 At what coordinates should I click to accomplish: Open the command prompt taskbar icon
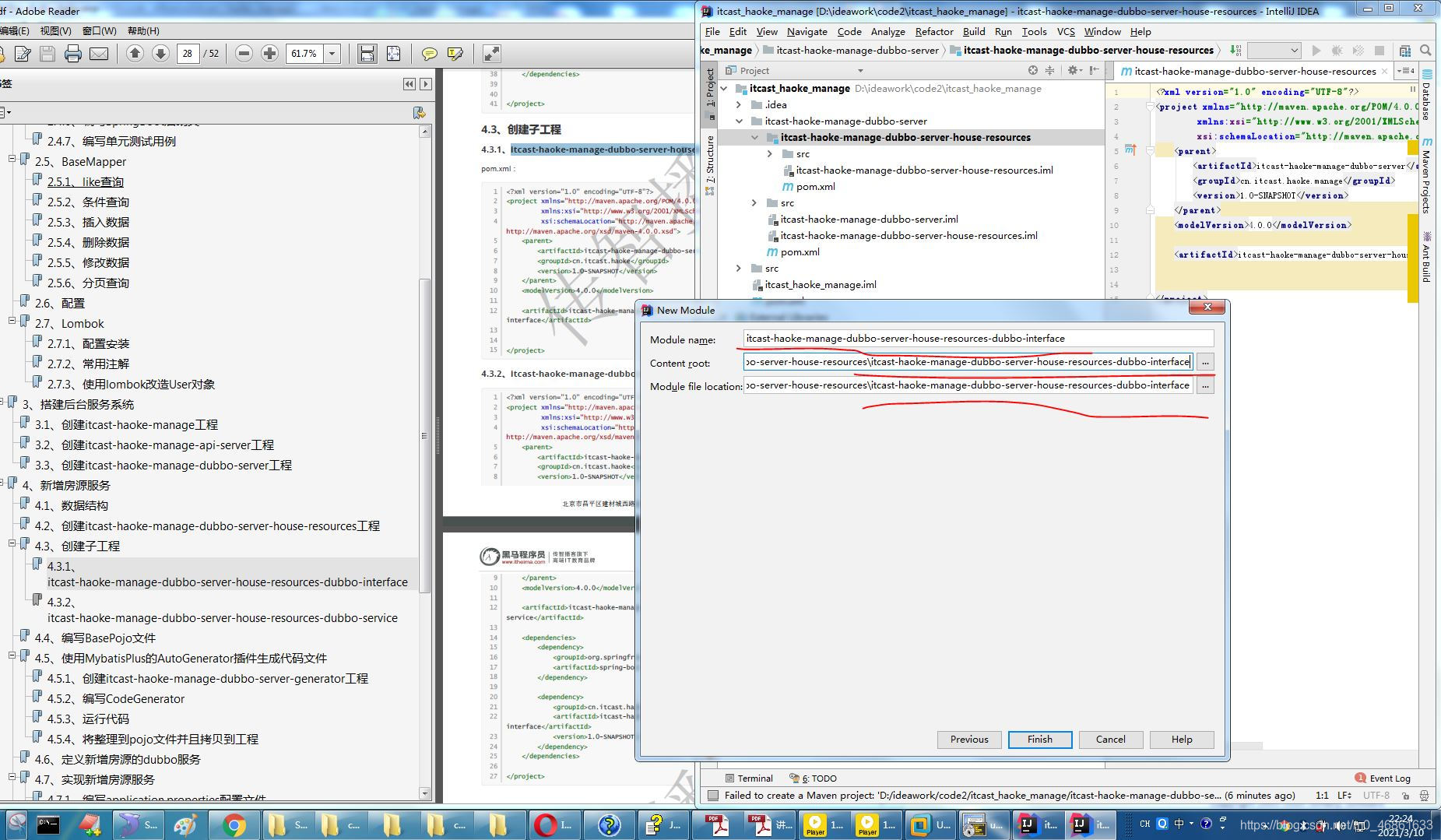48,824
